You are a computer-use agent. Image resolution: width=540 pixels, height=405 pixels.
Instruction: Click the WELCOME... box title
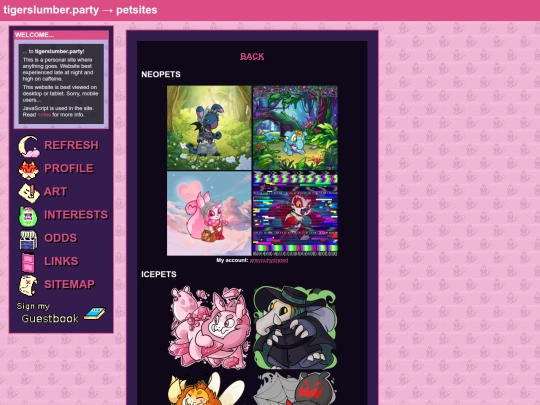click(x=34, y=35)
